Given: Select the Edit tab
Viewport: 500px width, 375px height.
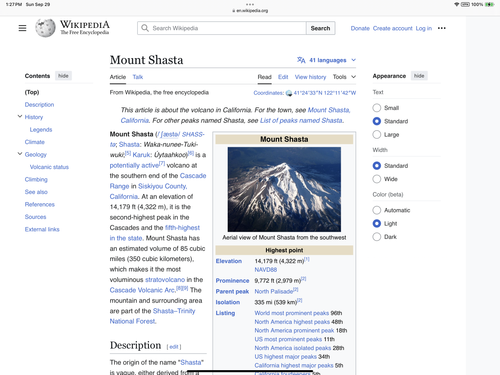Looking at the screenshot, I should coord(283,77).
